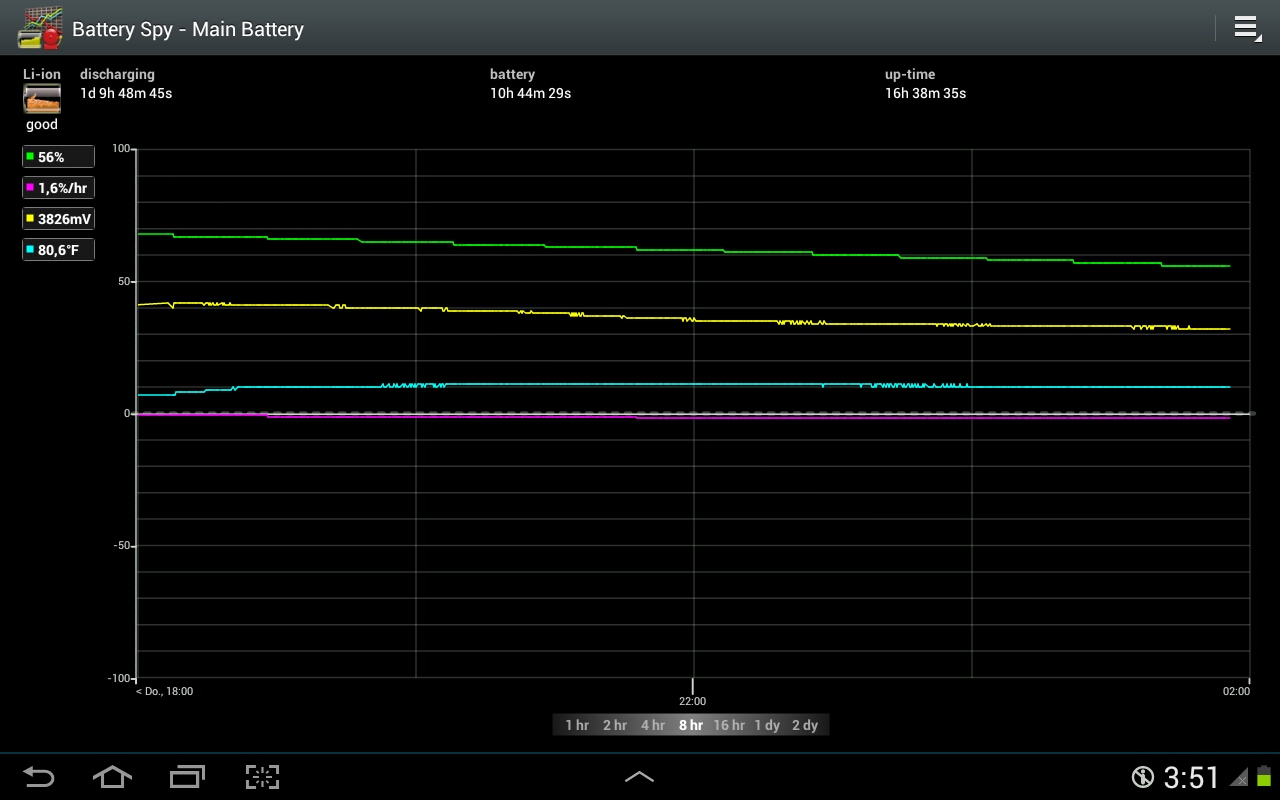1280x800 pixels.
Task: Tap the "good" battery health label
Action: (x=42, y=125)
